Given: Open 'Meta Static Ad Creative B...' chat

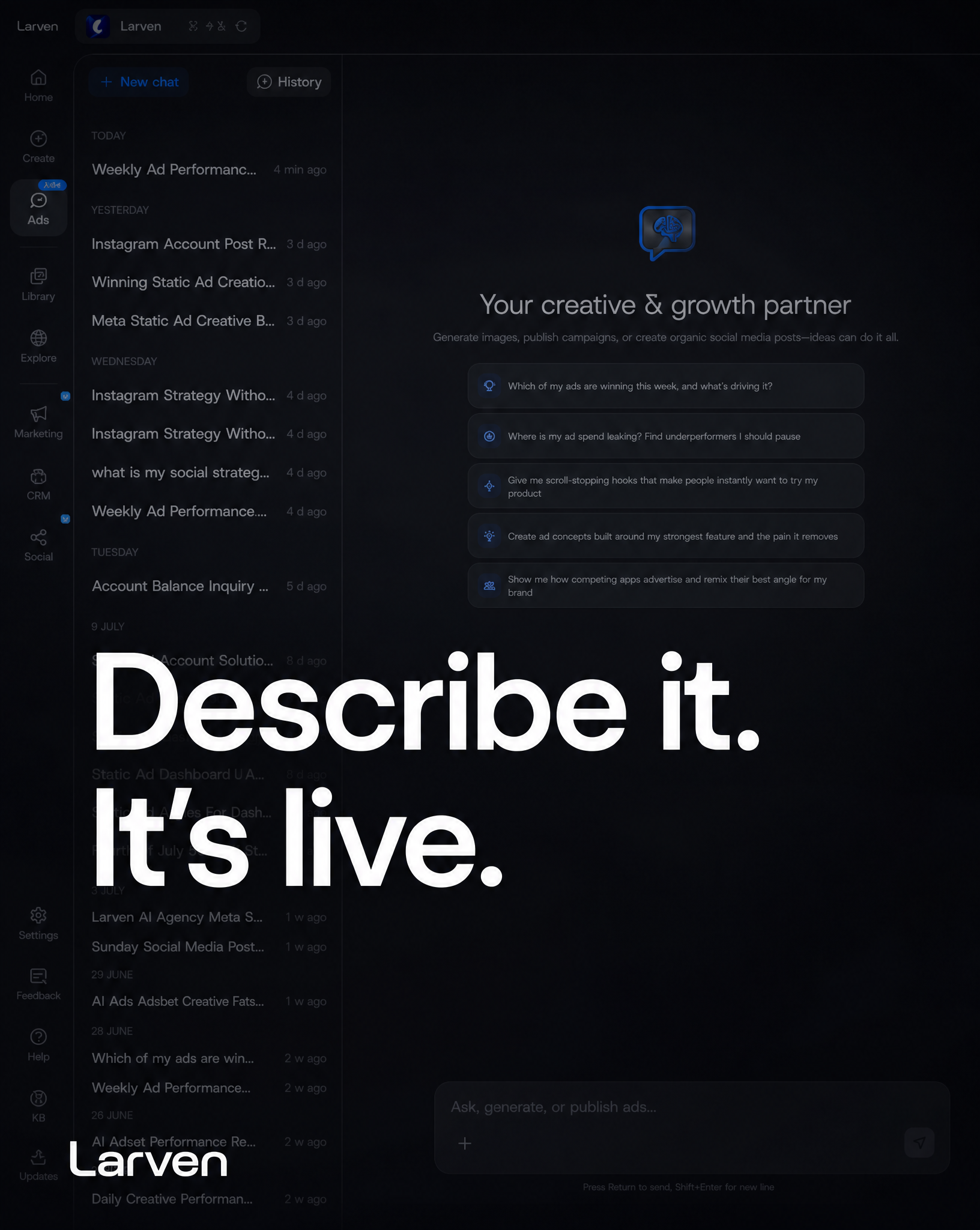Looking at the screenshot, I should pyautogui.click(x=209, y=321).
